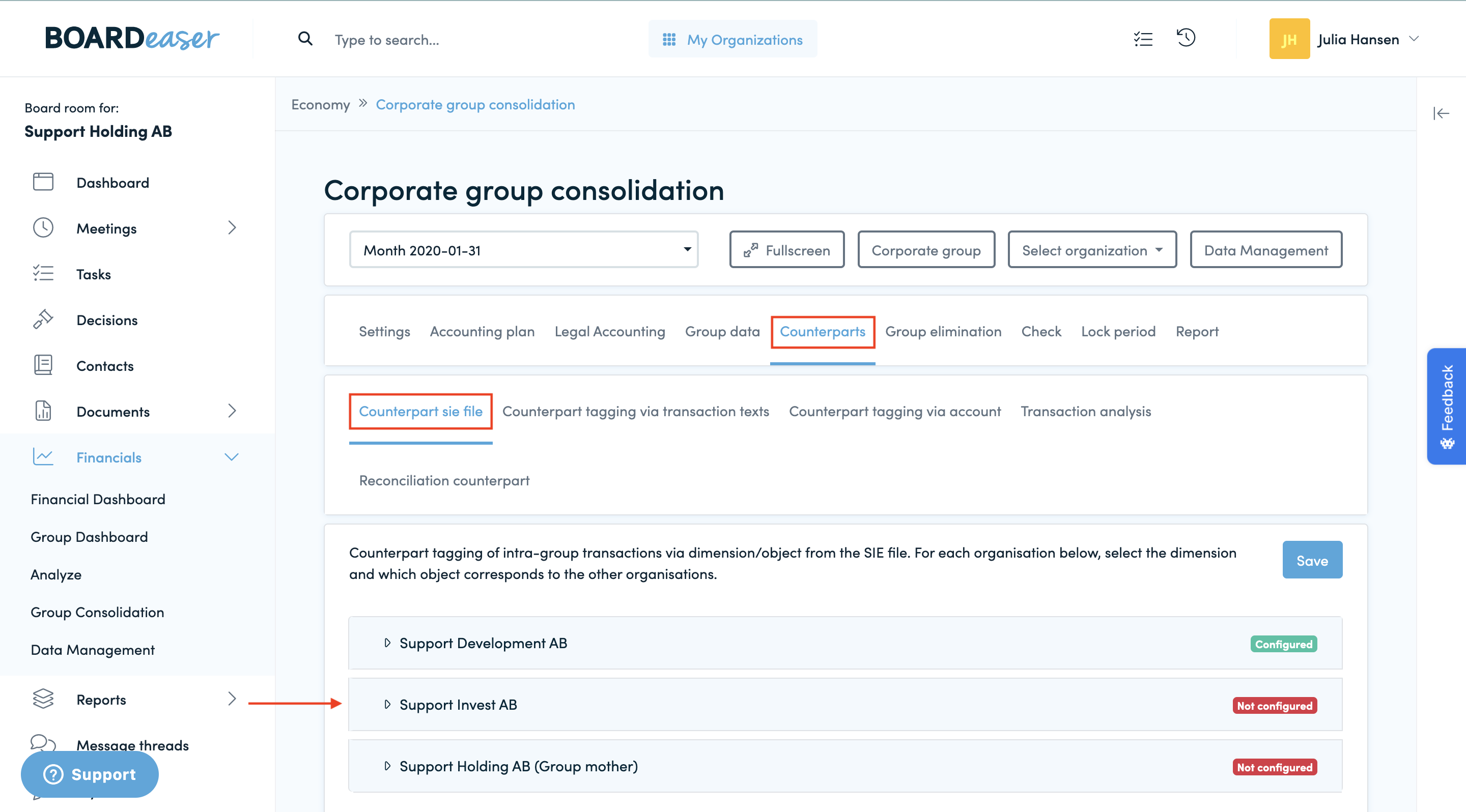Open the Reconciliation counterpart subtab
This screenshot has height=812, width=1466.
point(444,480)
